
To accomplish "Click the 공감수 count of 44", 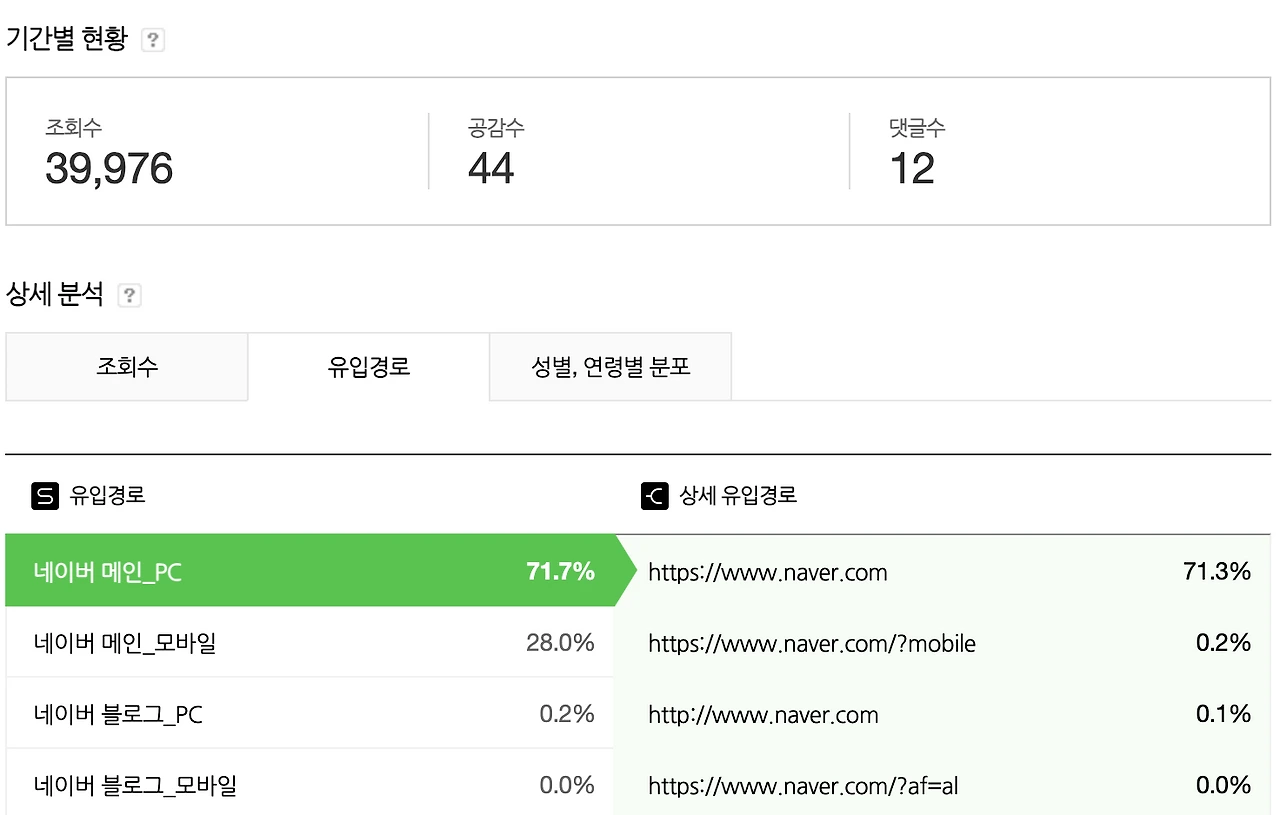I will point(491,168).
